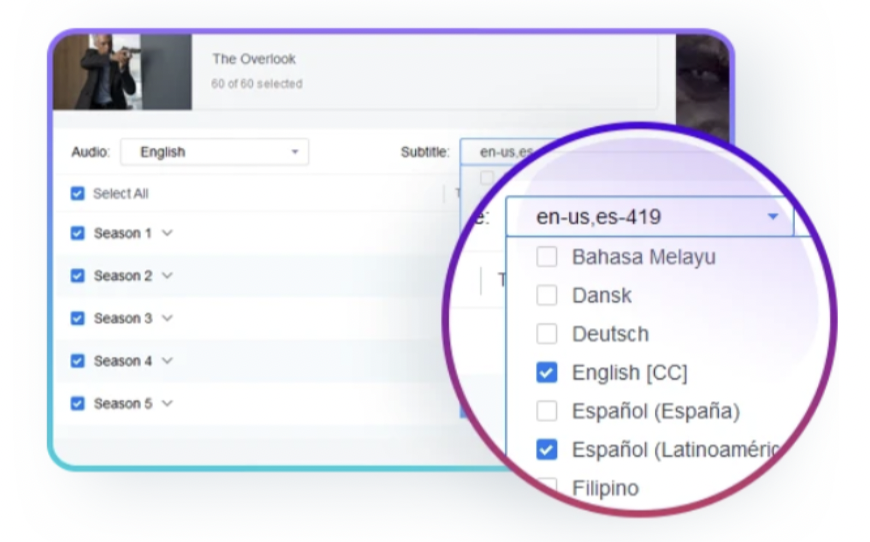Check the Dansk subtitle option
The image size is (870, 542).
[547, 296]
